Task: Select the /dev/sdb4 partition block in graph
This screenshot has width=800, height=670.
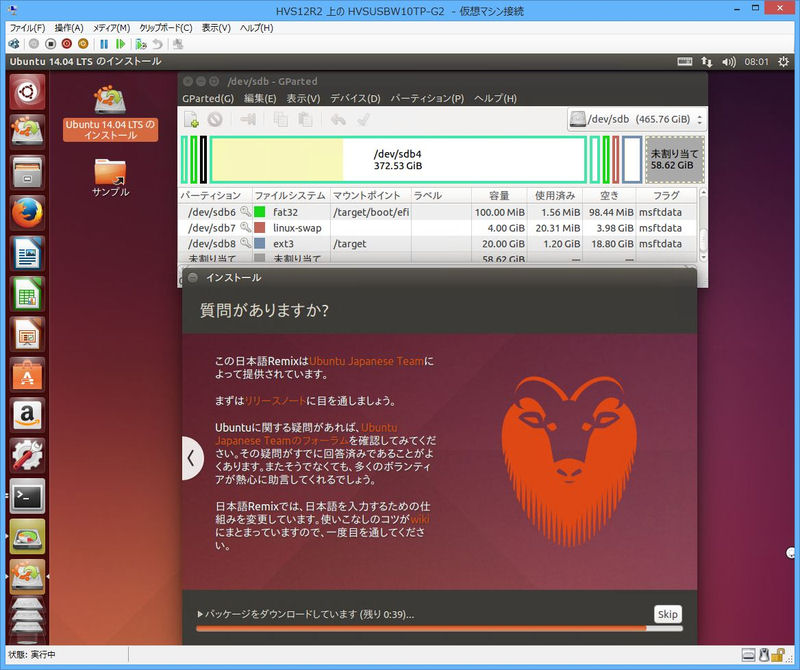Action: point(397,160)
